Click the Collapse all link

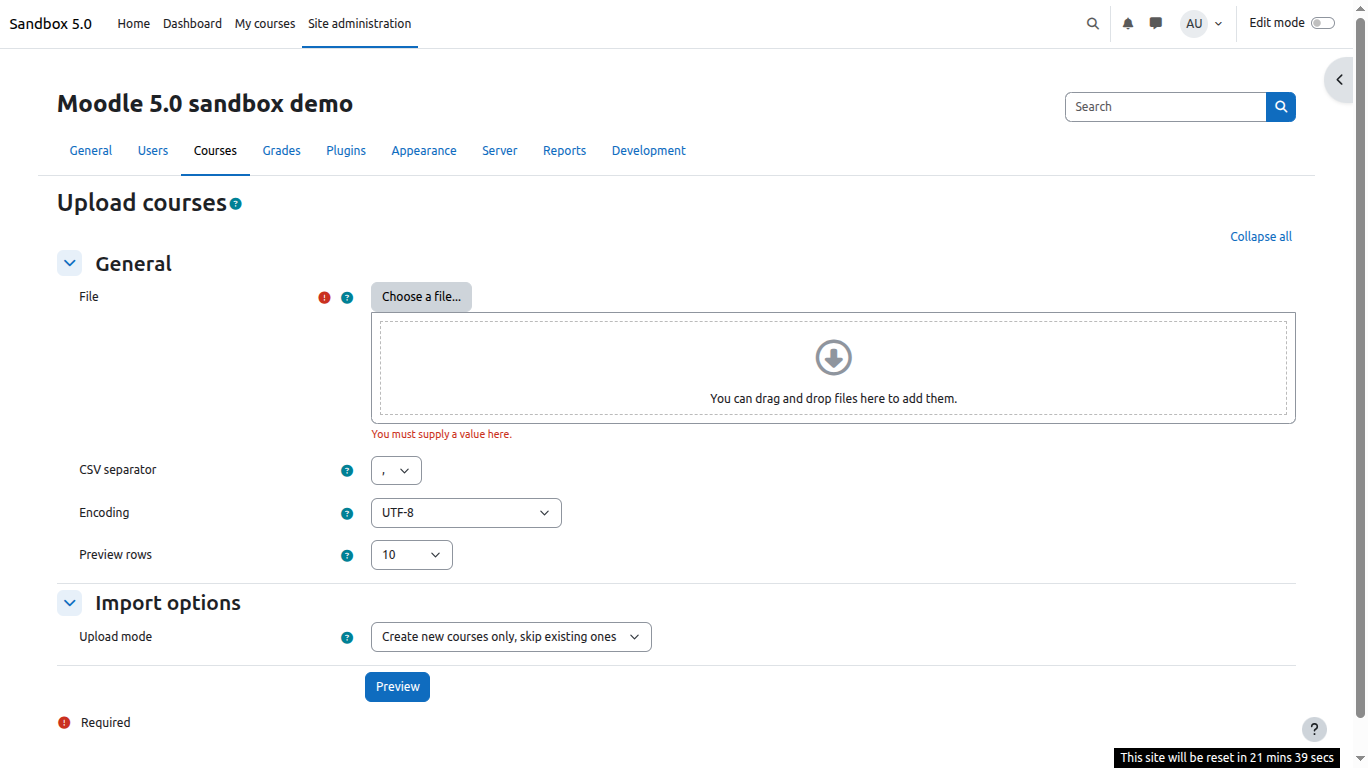1260,236
